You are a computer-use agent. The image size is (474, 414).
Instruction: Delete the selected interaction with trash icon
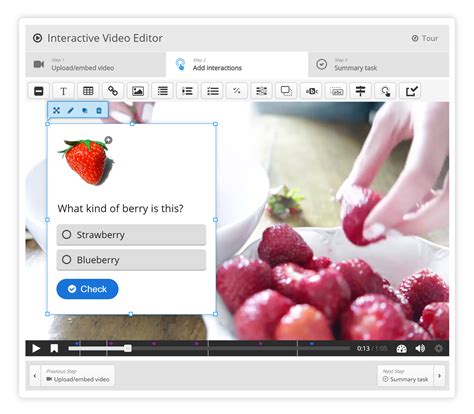click(x=99, y=110)
